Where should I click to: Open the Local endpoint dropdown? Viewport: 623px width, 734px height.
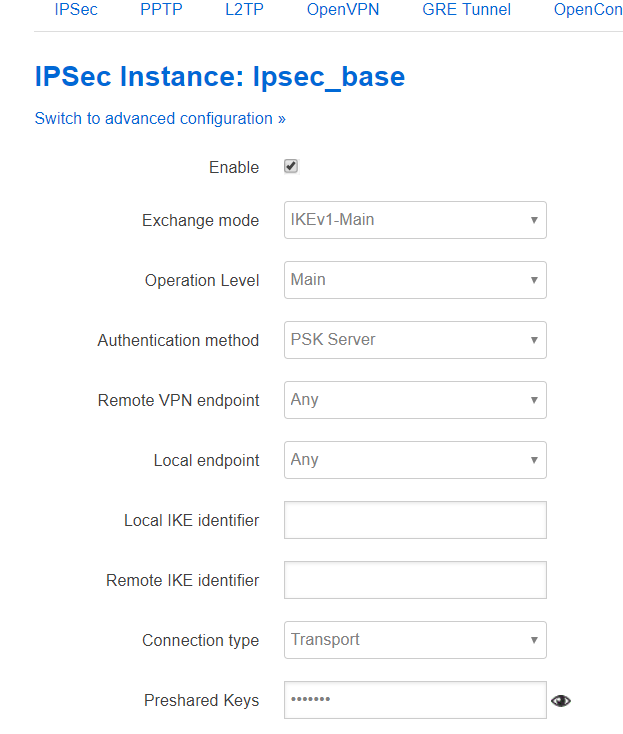point(415,460)
